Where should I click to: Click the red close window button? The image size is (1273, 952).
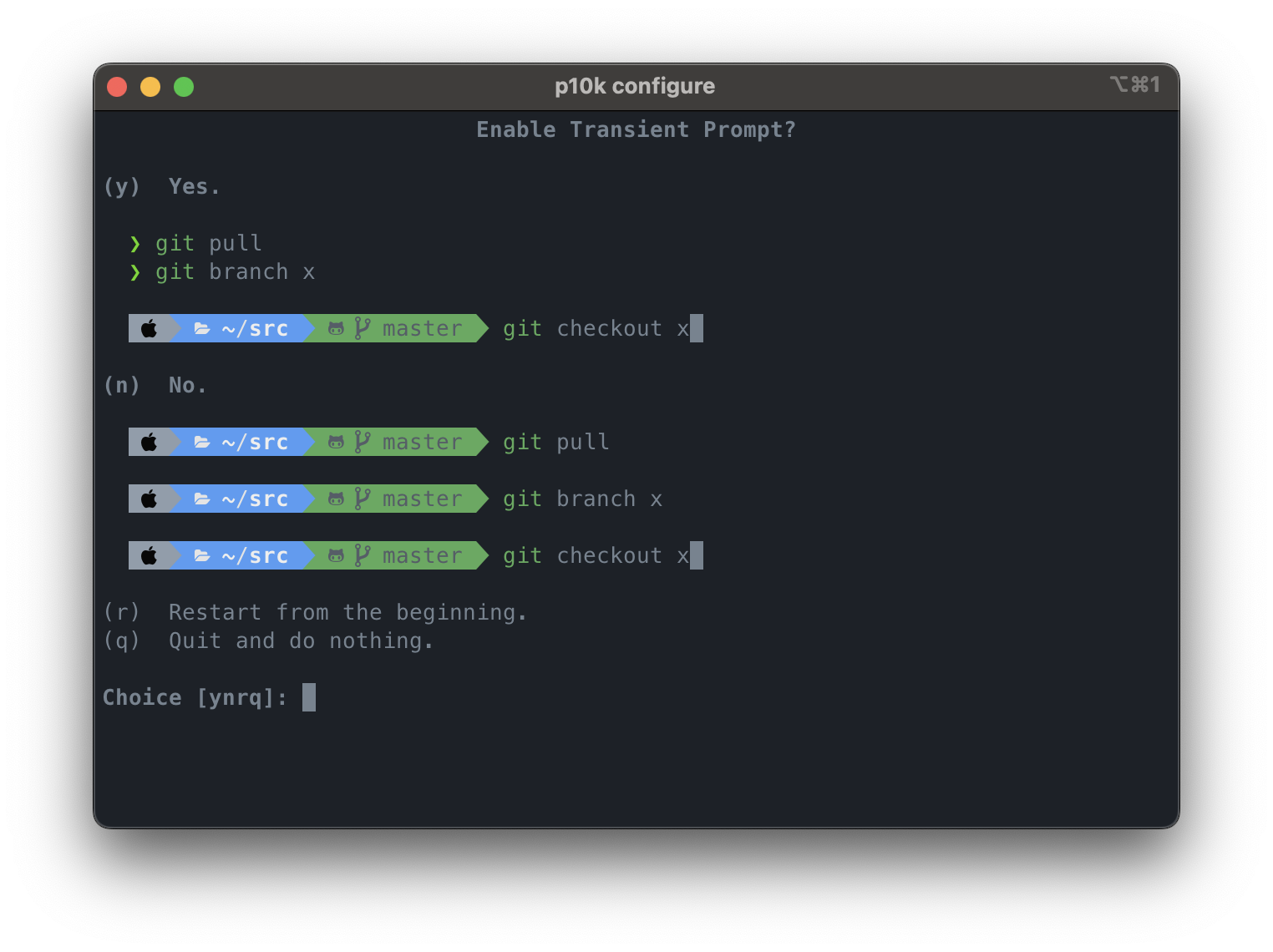pos(117,87)
